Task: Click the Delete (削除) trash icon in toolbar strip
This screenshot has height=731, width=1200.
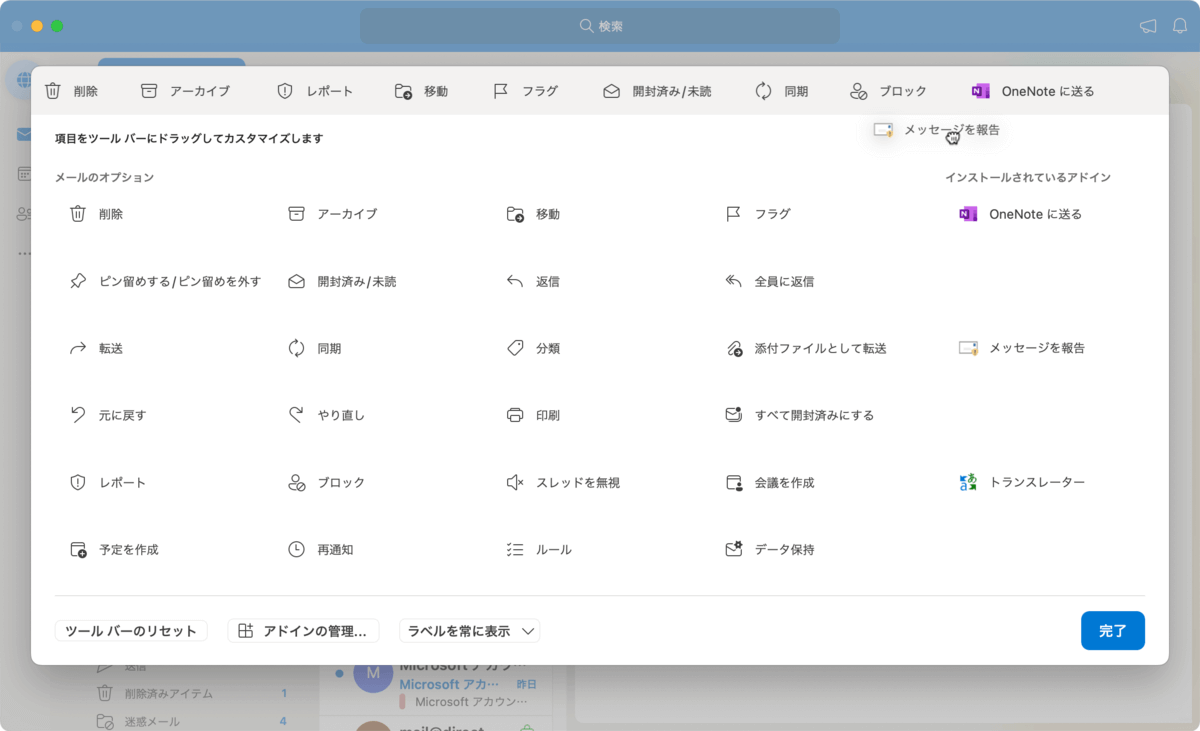Action: pyautogui.click(x=53, y=91)
